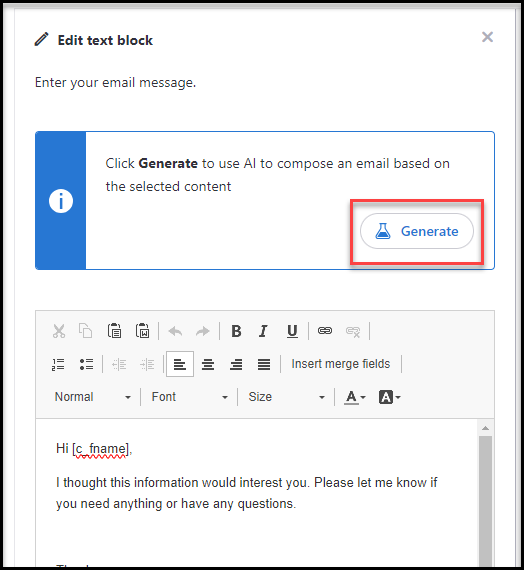Click the pencil icon beside Edit text block
The height and width of the screenshot is (570, 524).
41,39
